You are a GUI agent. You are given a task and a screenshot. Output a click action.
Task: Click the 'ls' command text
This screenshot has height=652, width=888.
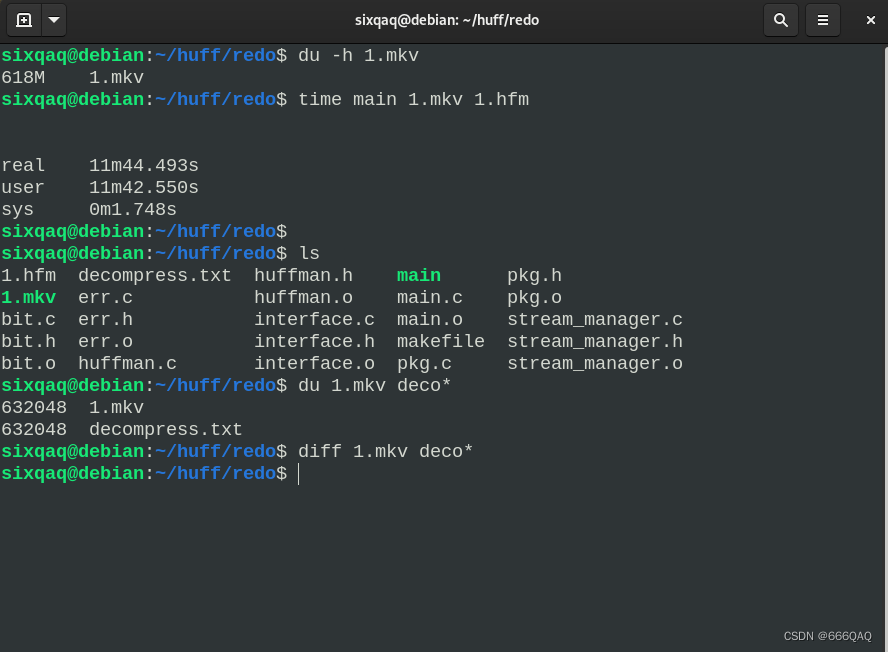click(x=309, y=253)
